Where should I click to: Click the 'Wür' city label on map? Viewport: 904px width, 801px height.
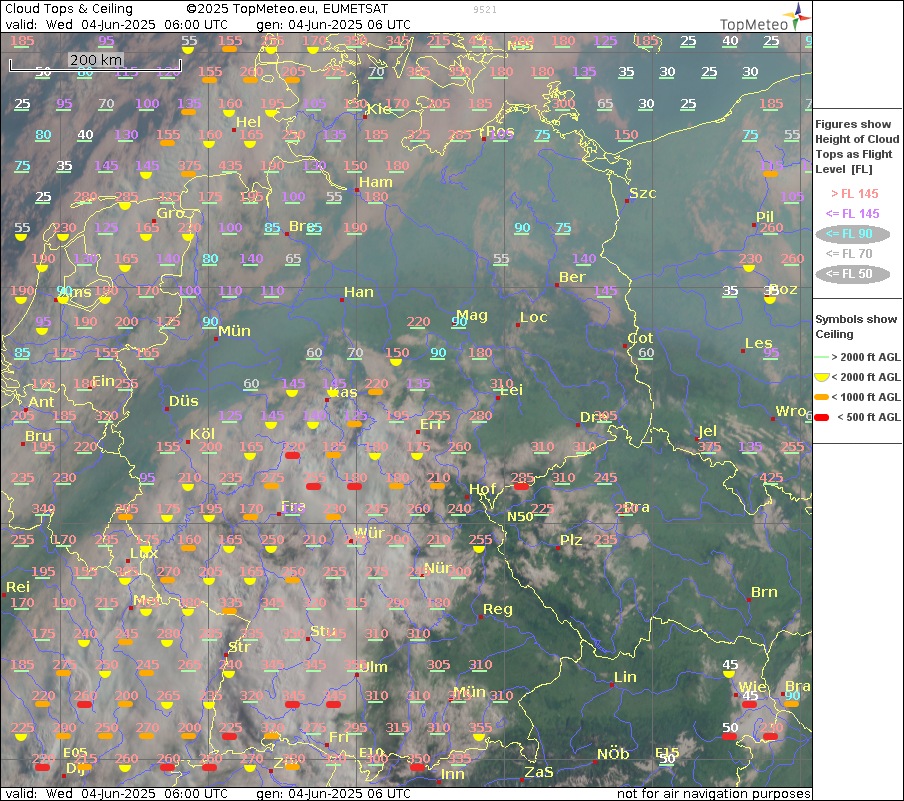[368, 533]
